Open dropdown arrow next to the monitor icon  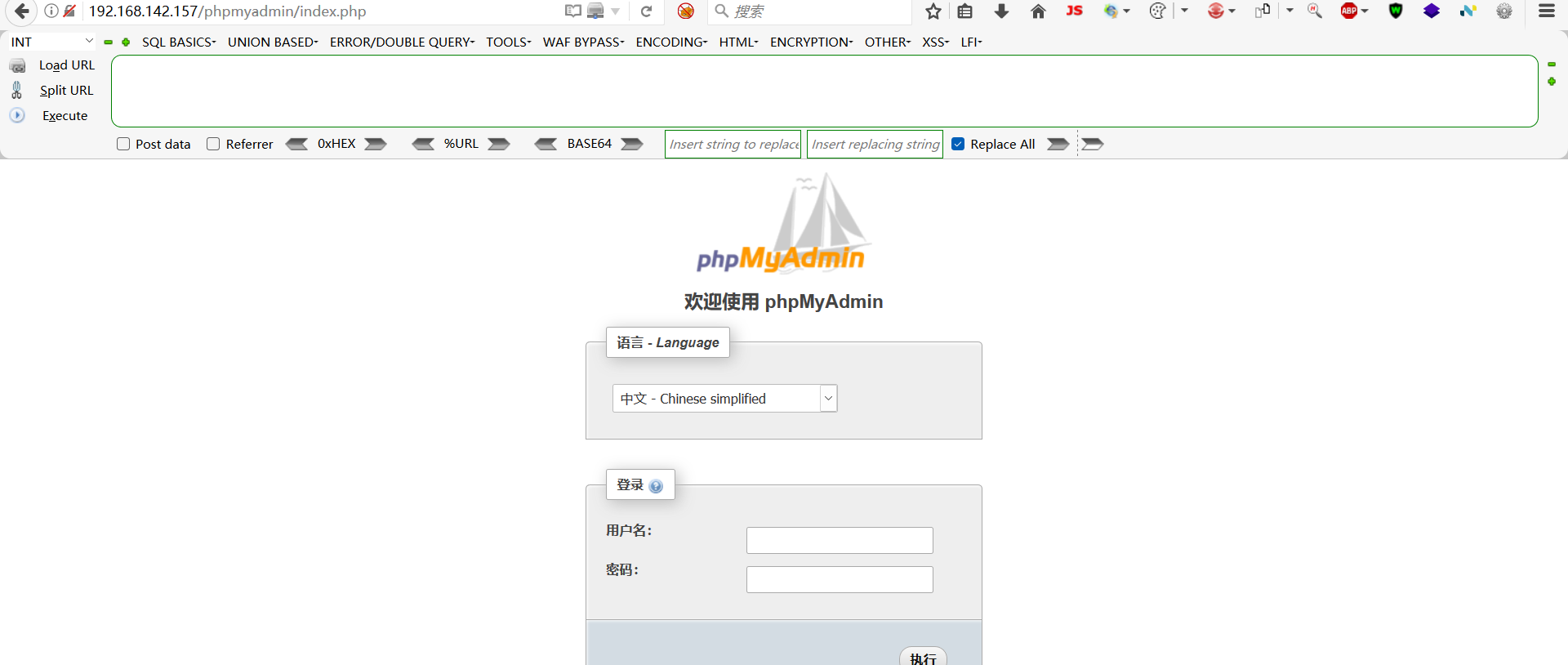[x=616, y=11]
